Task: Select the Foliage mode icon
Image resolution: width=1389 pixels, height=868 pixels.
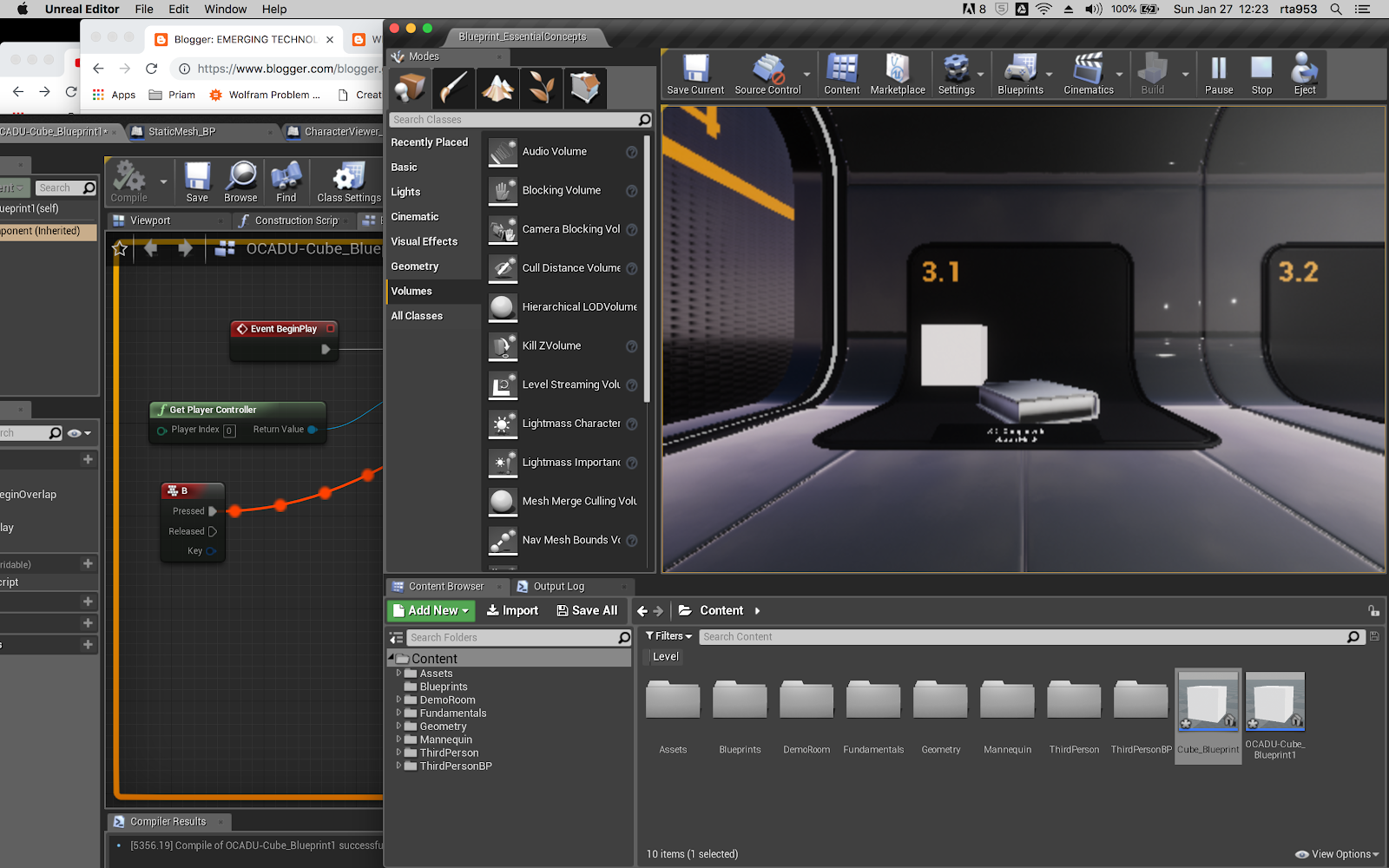Action: pos(542,88)
